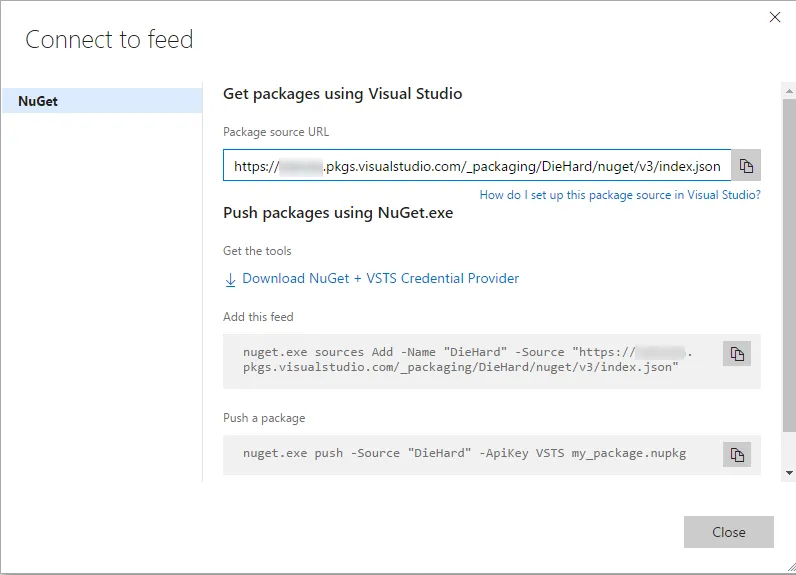Copy the 'sources Add' command
The width and height of the screenshot is (796, 575).
point(737,354)
